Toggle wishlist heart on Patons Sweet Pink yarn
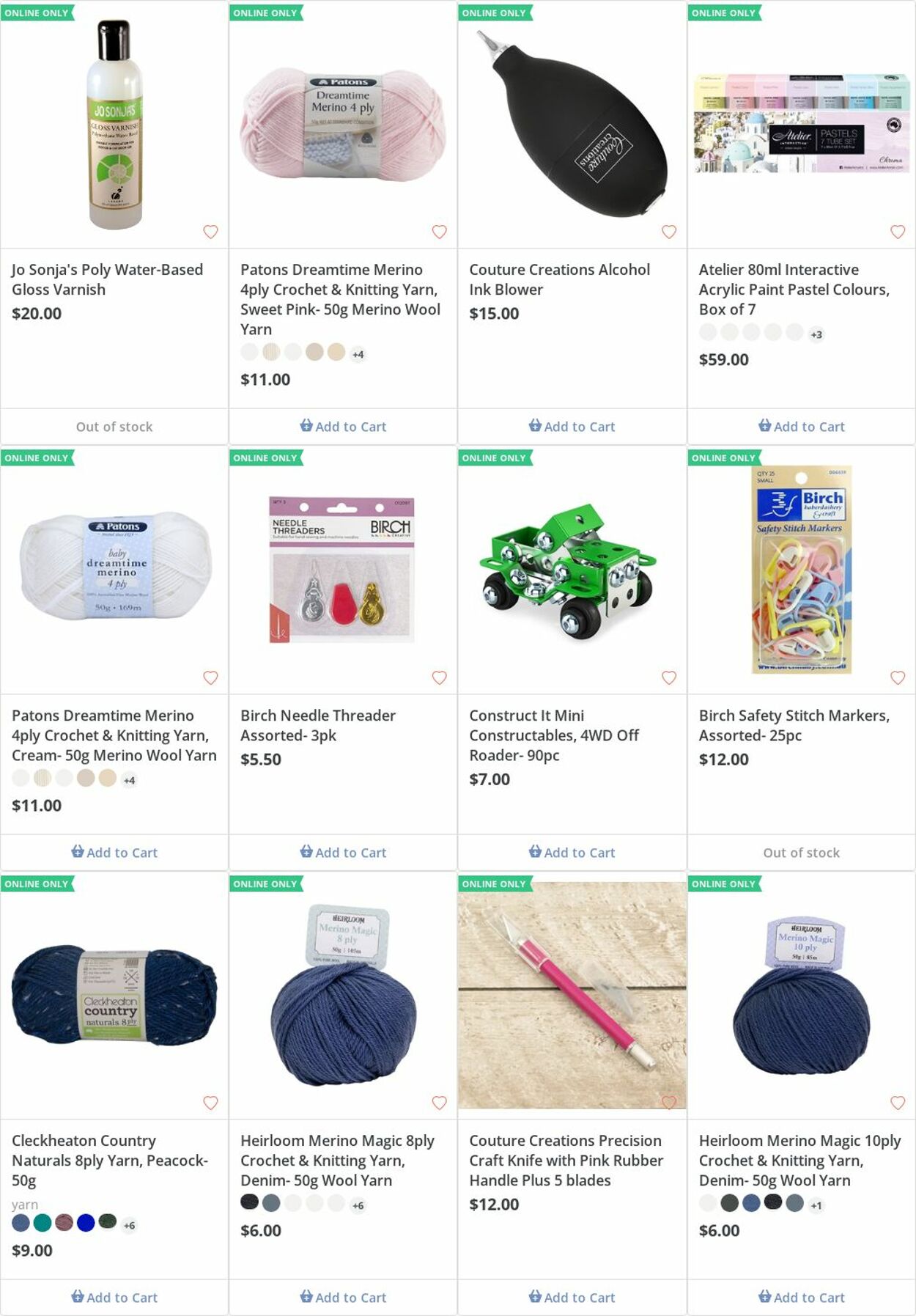 (439, 232)
